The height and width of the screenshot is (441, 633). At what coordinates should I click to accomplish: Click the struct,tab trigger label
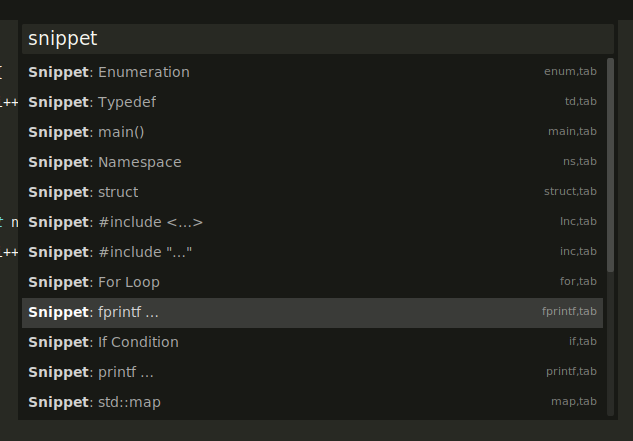(570, 192)
